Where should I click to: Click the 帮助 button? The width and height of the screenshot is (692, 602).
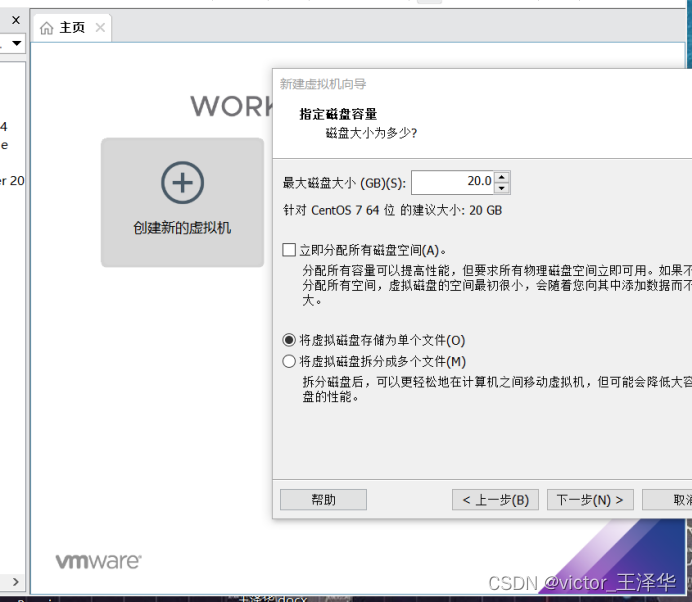click(x=323, y=500)
